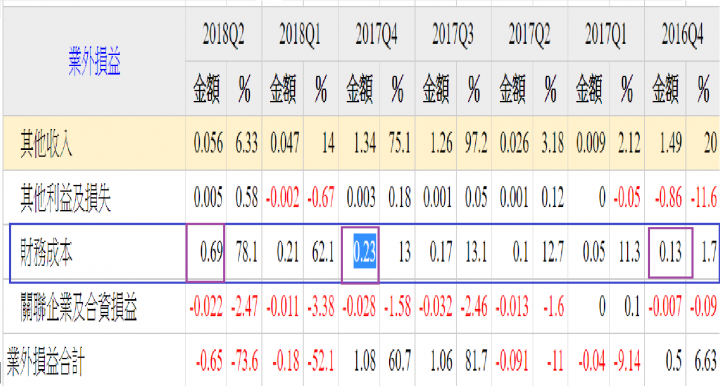Click the 財務成本 row label
This screenshot has width=720, height=386.
[46, 252]
